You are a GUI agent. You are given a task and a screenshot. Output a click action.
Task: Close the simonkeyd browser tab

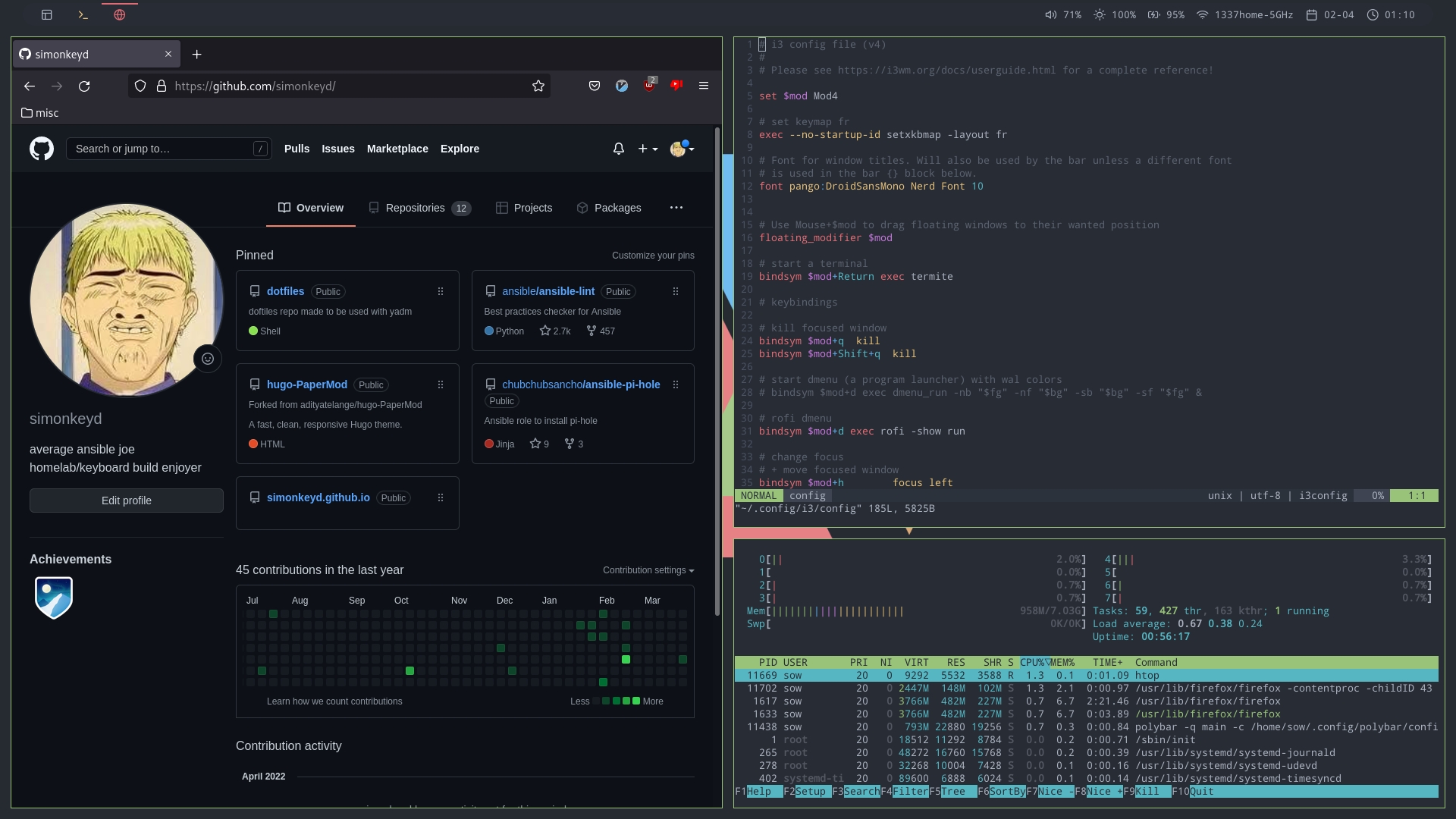(168, 54)
